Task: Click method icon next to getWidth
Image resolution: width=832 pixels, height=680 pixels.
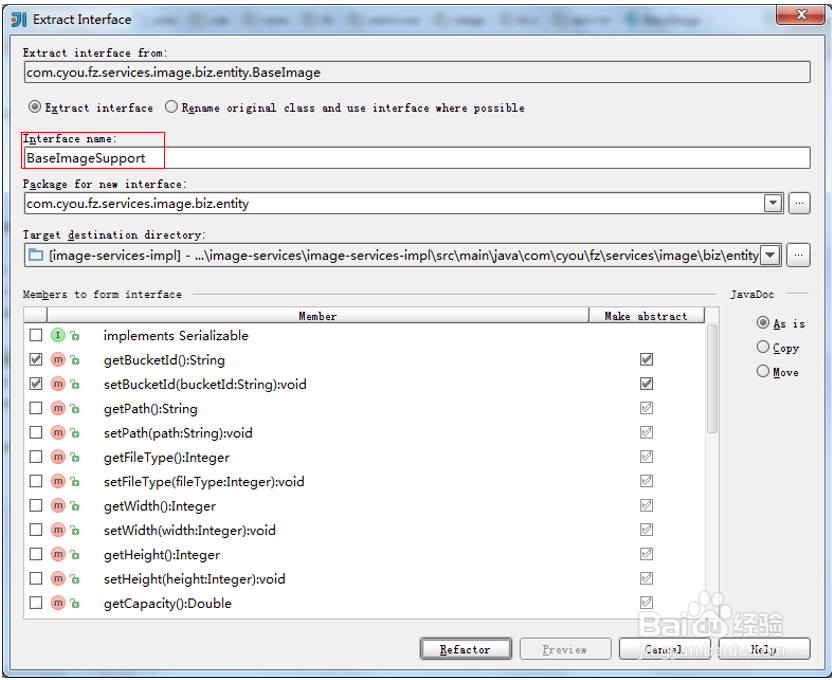Action: (58, 505)
